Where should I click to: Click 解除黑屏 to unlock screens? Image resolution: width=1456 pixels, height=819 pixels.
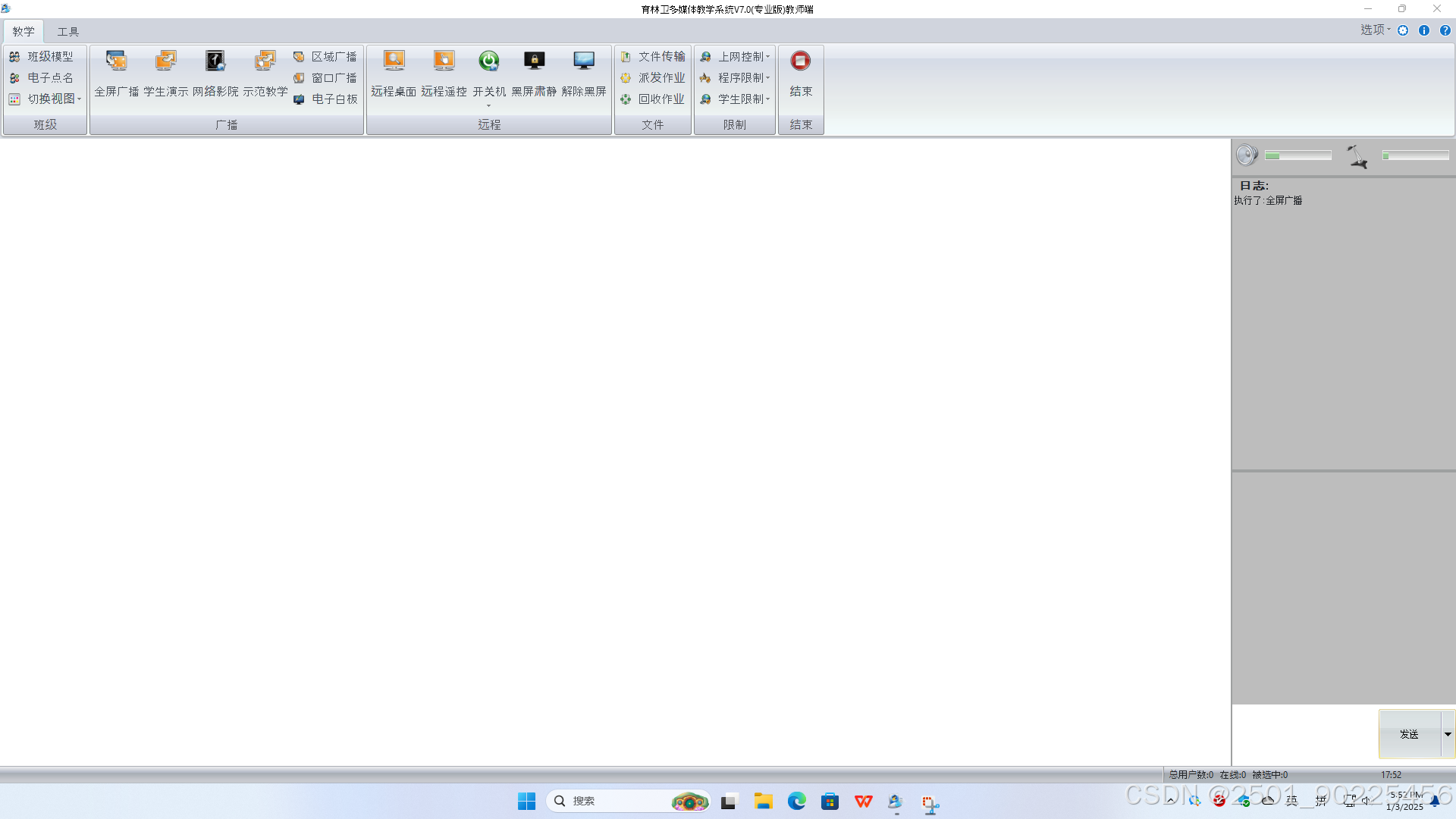pyautogui.click(x=583, y=72)
